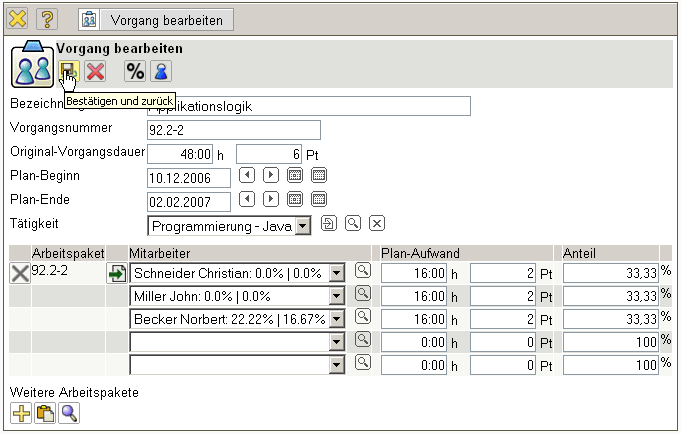Open the Tätigkeit dropdown 'Programmierung - Java'

pos(303,226)
